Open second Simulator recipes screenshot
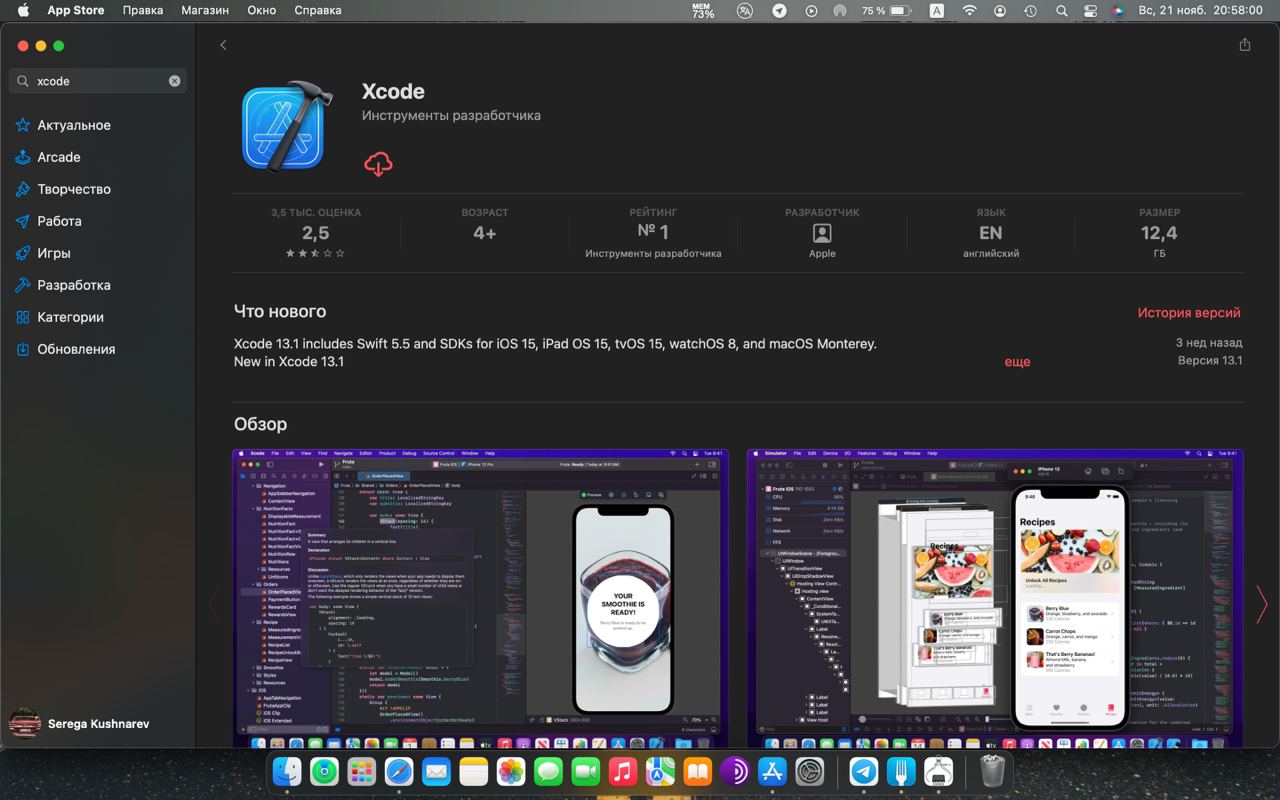This screenshot has height=800, width=1280. tap(995, 598)
